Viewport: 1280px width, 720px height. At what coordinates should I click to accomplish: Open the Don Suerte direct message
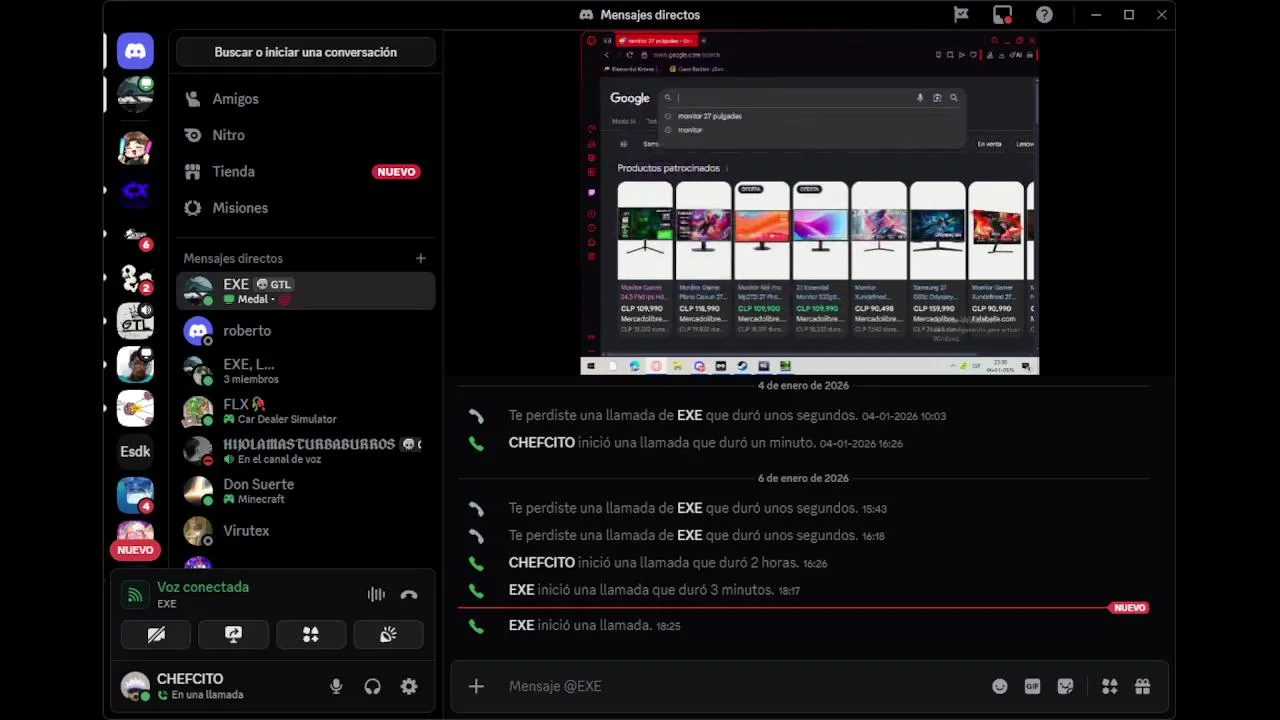coord(305,491)
